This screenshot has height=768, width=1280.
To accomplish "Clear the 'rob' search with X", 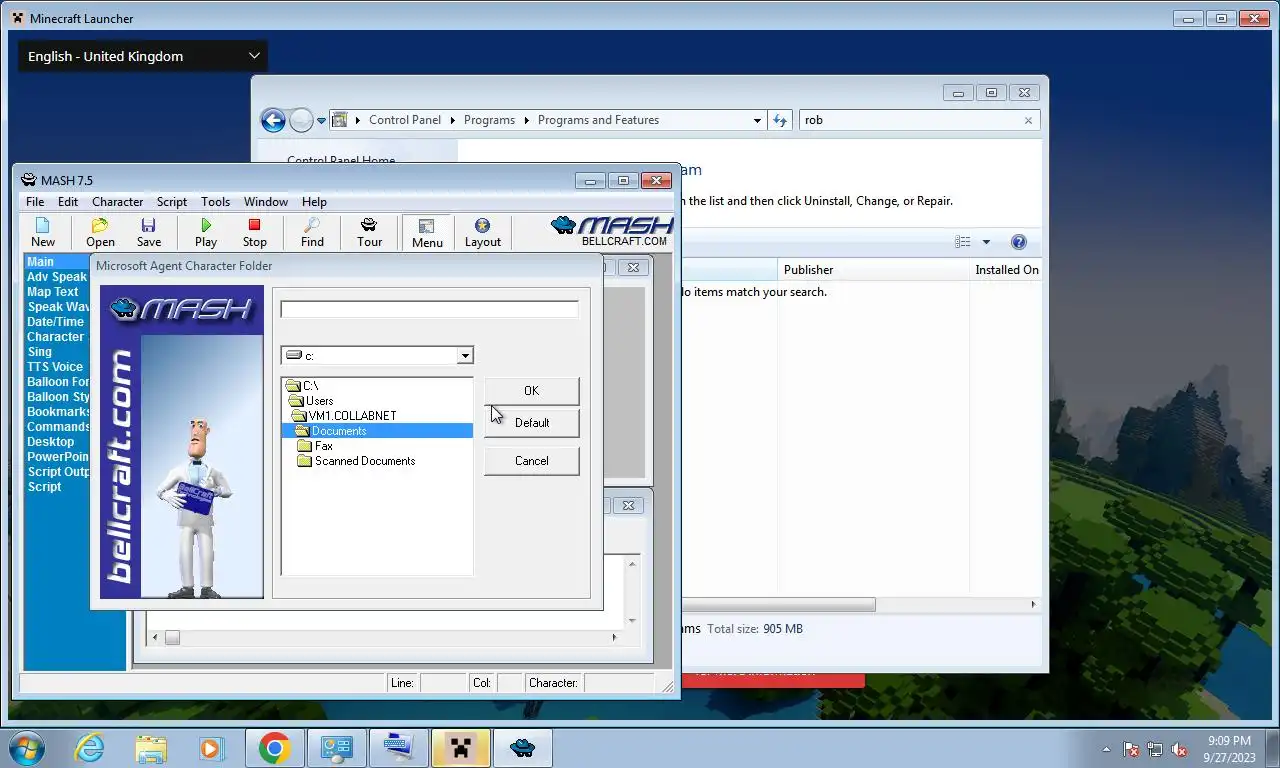I will tap(1028, 120).
